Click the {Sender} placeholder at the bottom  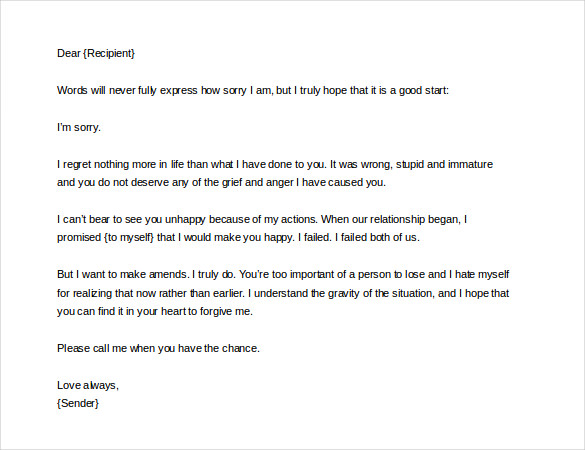[78, 403]
